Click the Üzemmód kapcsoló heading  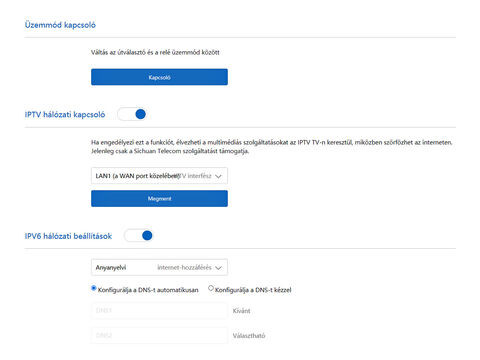pyautogui.click(x=60, y=25)
